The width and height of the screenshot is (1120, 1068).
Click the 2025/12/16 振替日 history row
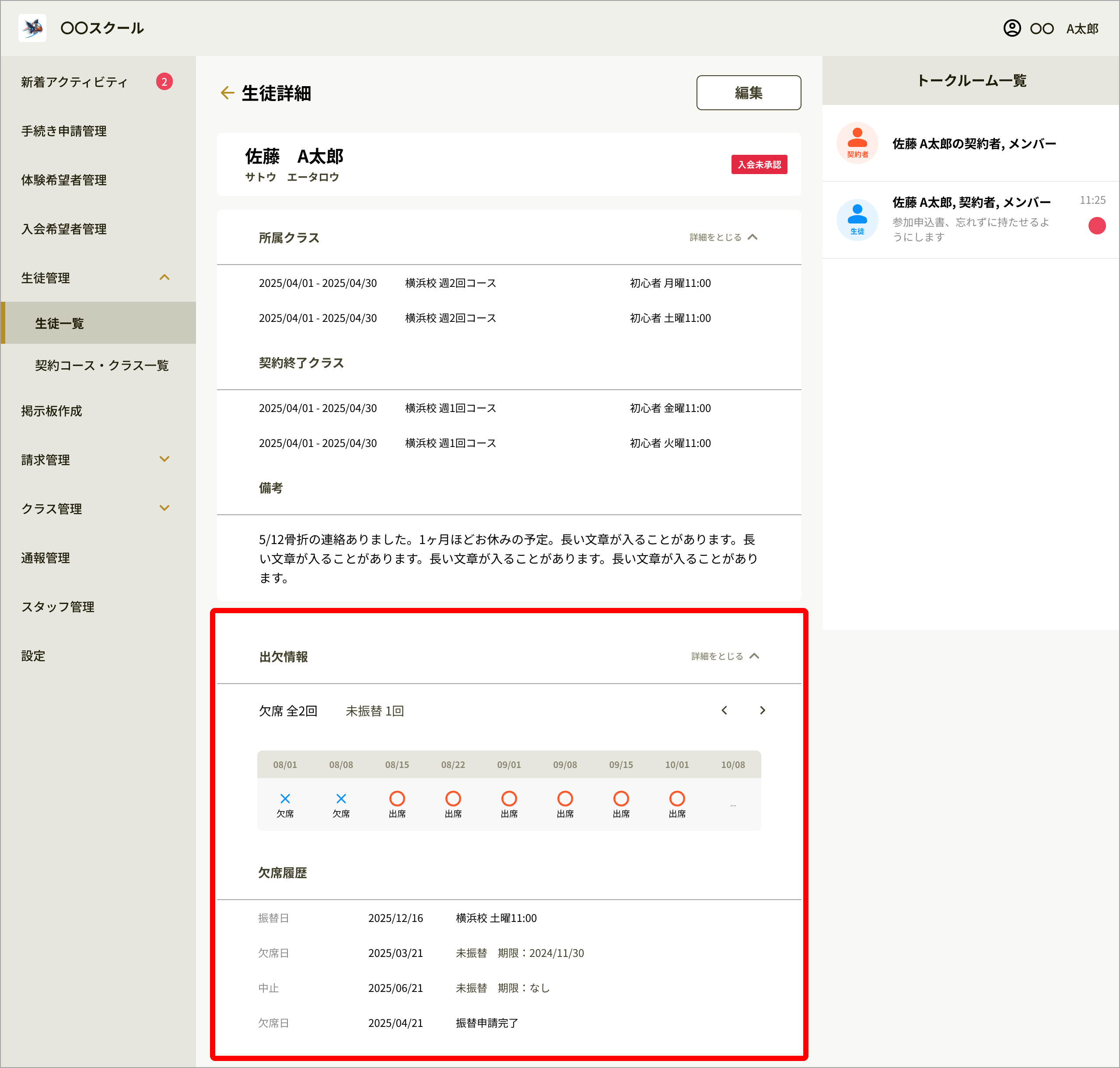(509, 918)
